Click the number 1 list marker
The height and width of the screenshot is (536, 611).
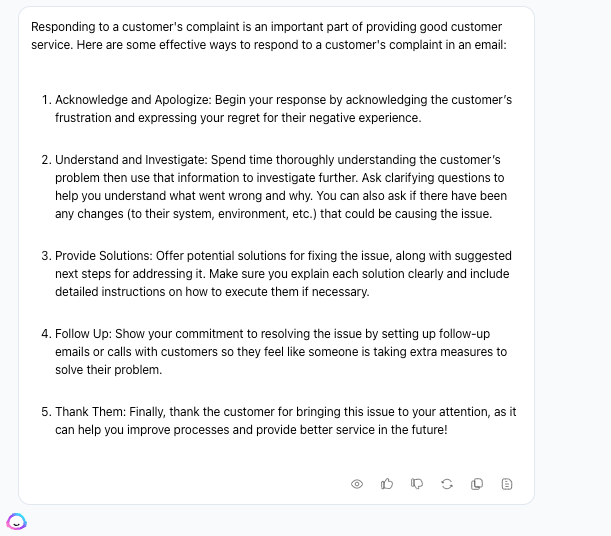click(x=46, y=100)
